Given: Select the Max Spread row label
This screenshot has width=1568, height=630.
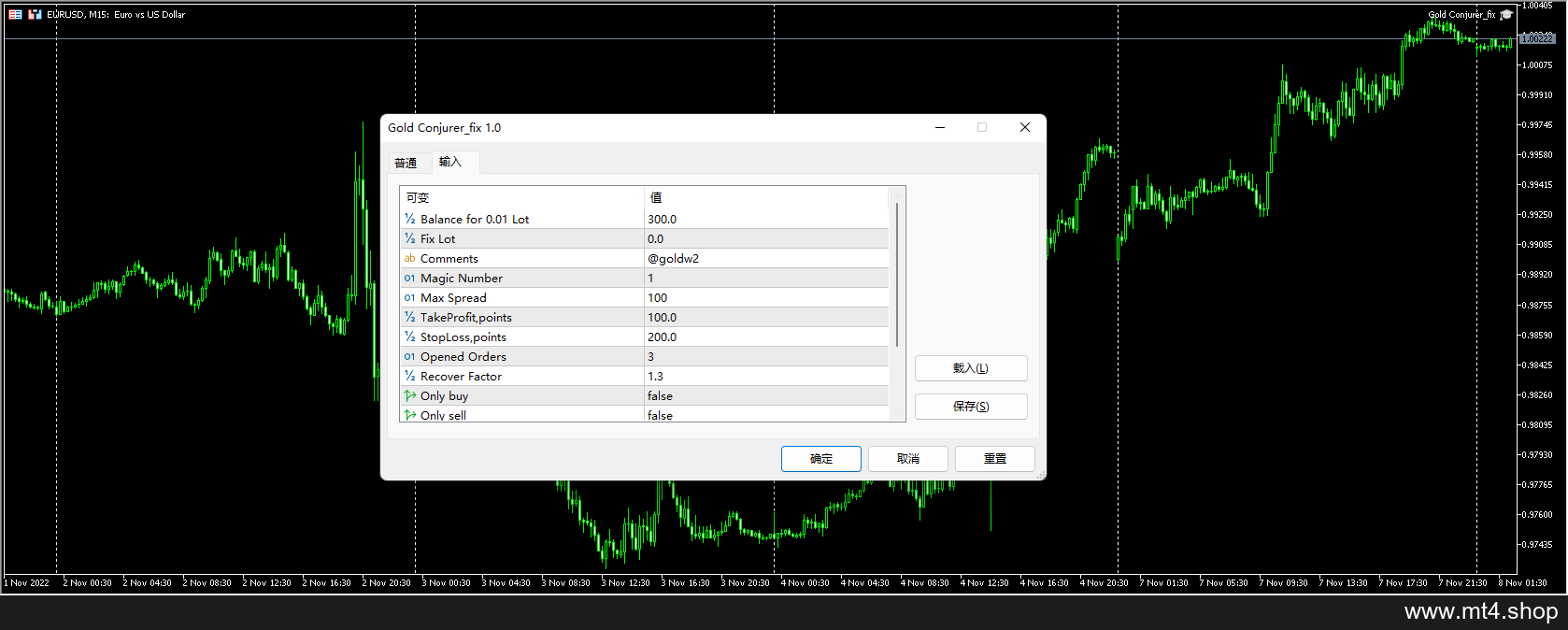Looking at the screenshot, I should 453,297.
